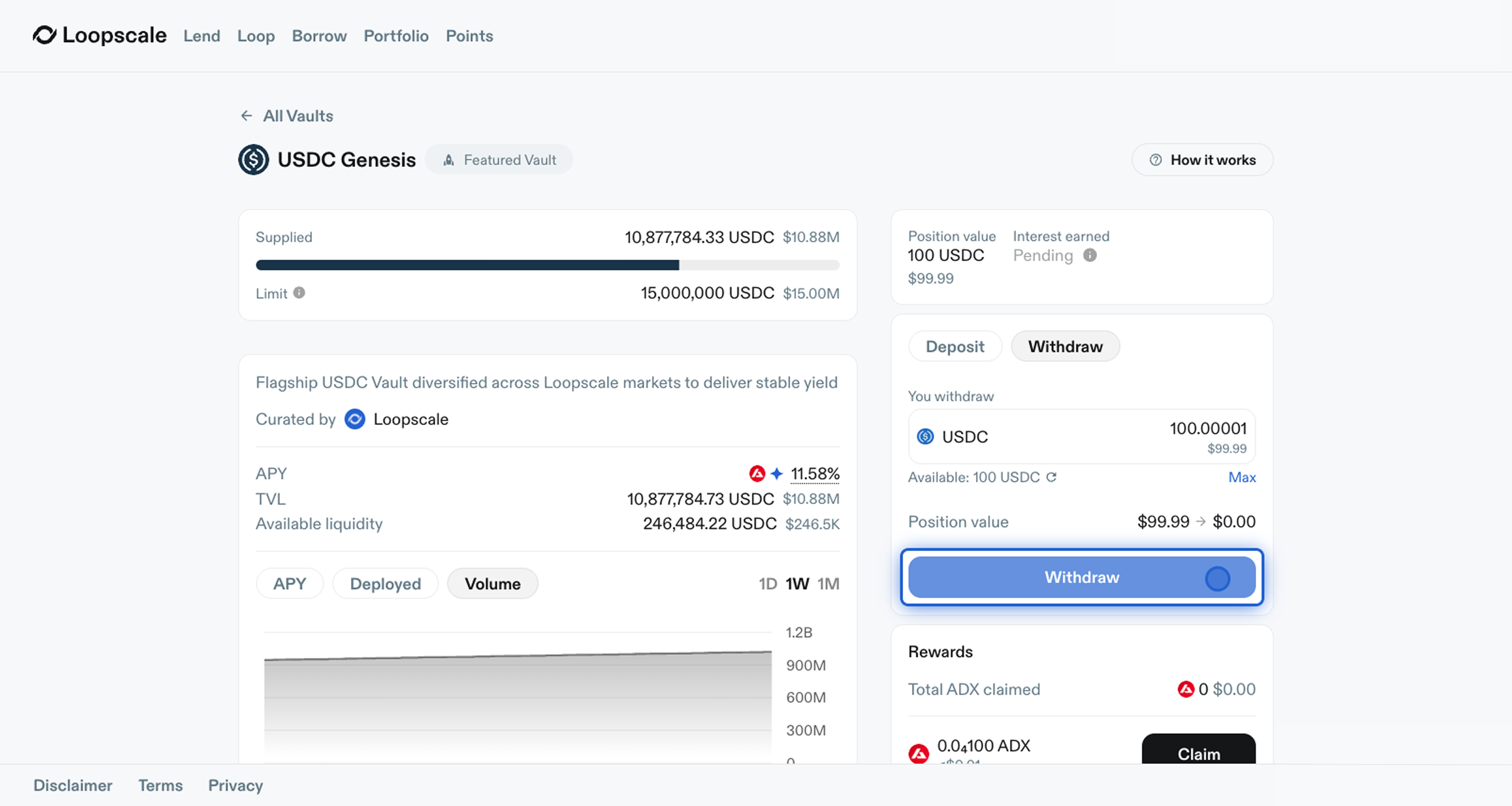Select 1M chart time range
Image resolution: width=1512 pixels, height=806 pixels.
(828, 584)
